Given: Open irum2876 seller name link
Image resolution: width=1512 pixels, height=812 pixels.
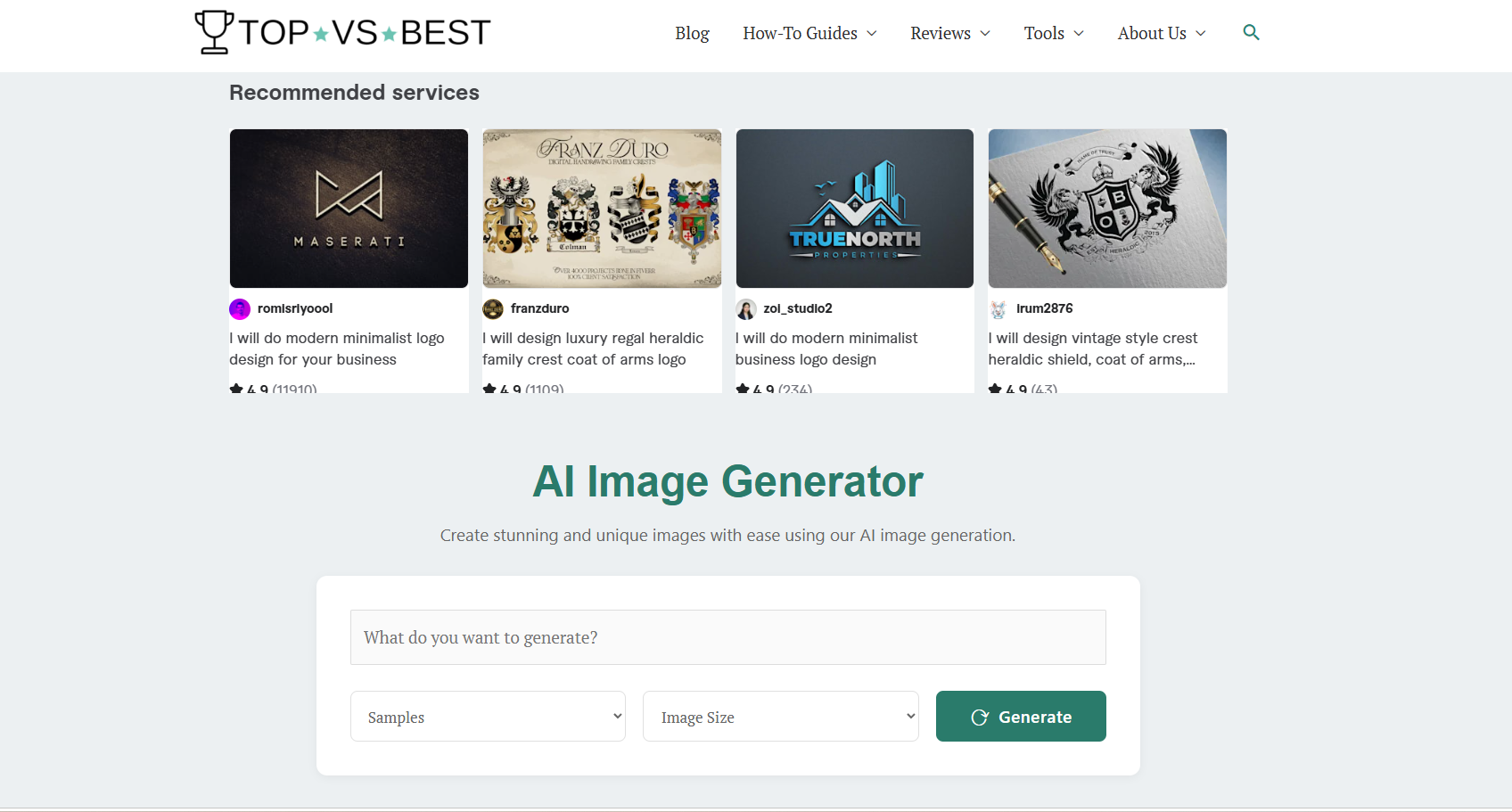Looking at the screenshot, I should point(1045,308).
